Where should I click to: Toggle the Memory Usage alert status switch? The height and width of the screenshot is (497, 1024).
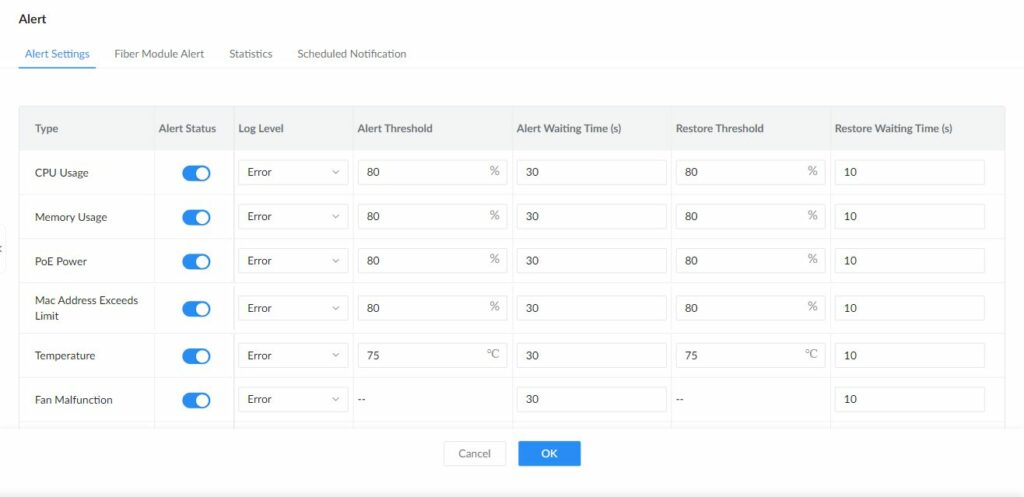click(x=196, y=217)
